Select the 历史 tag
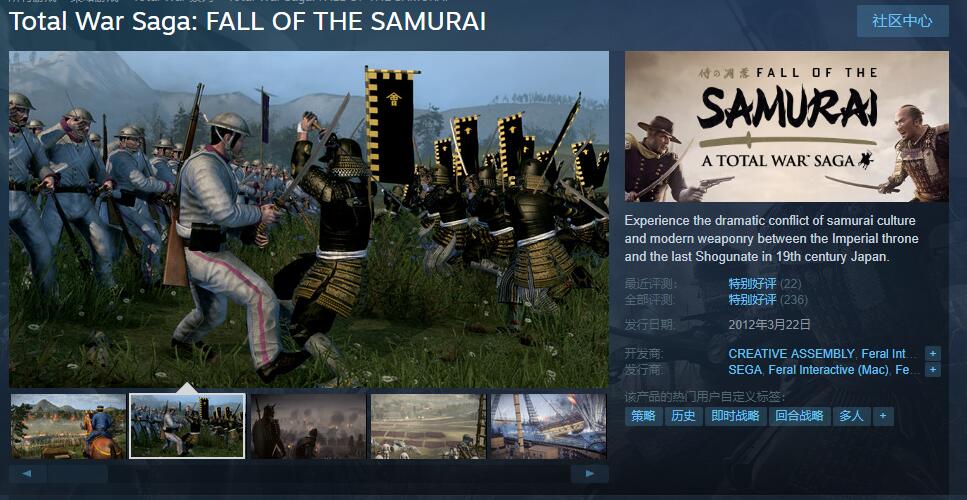Viewport: 967px width, 500px height. 684,416
